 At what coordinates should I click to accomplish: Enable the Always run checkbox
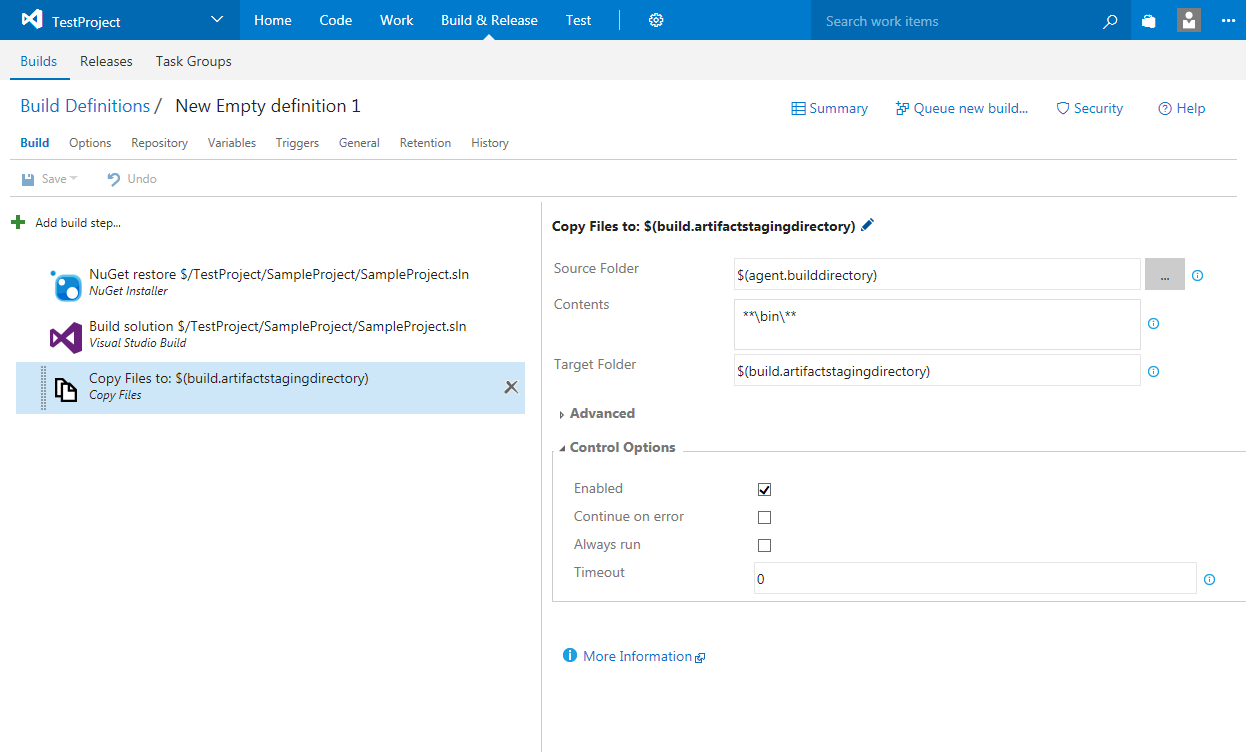765,546
